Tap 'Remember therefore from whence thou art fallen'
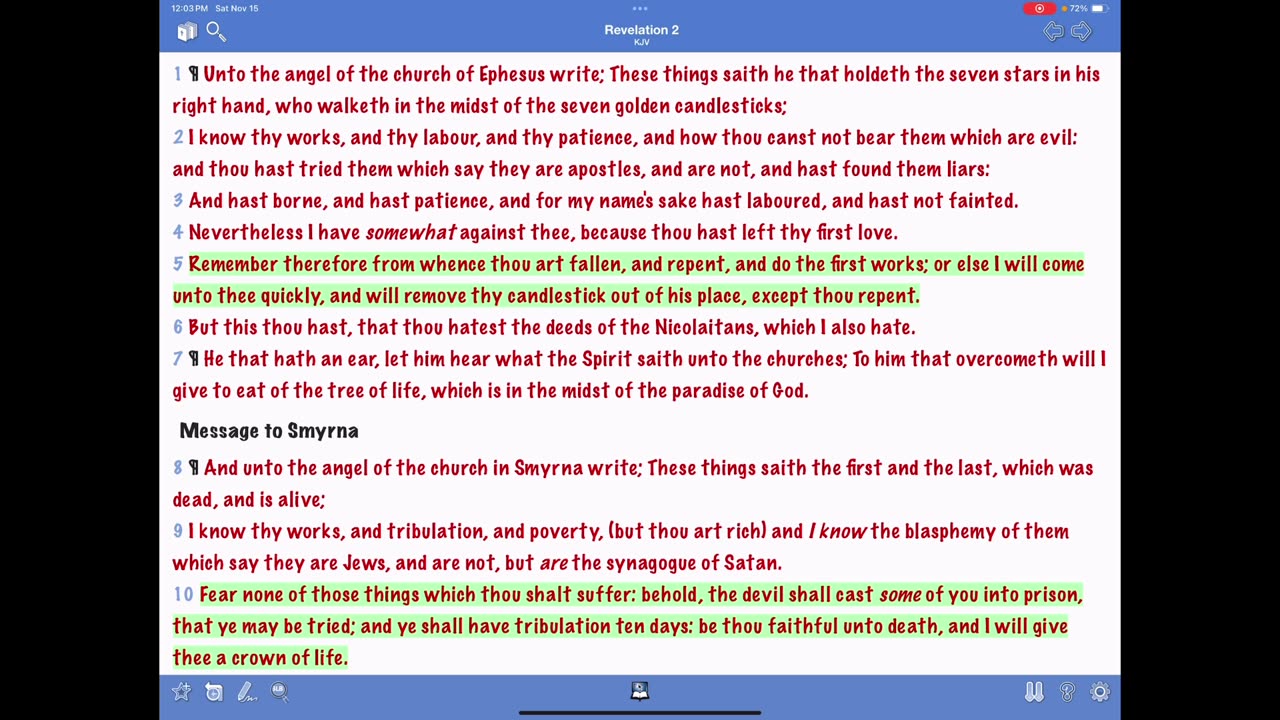 [406, 264]
